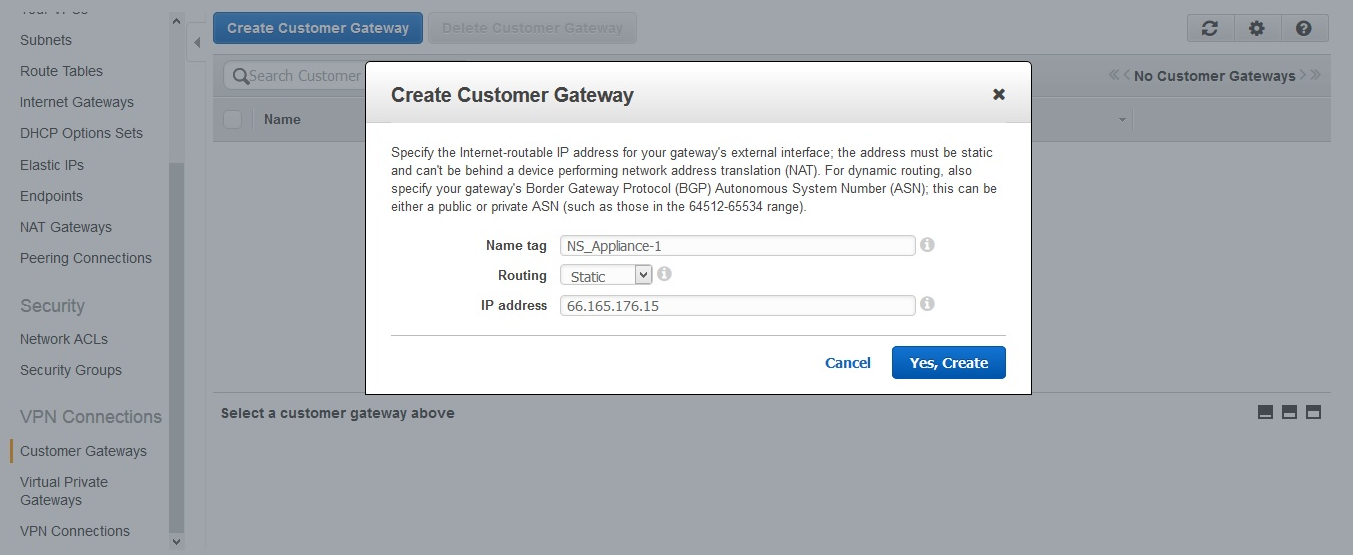Click info icon beside Routing dropdown
This screenshot has height=555, width=1353.
[664, 273]
